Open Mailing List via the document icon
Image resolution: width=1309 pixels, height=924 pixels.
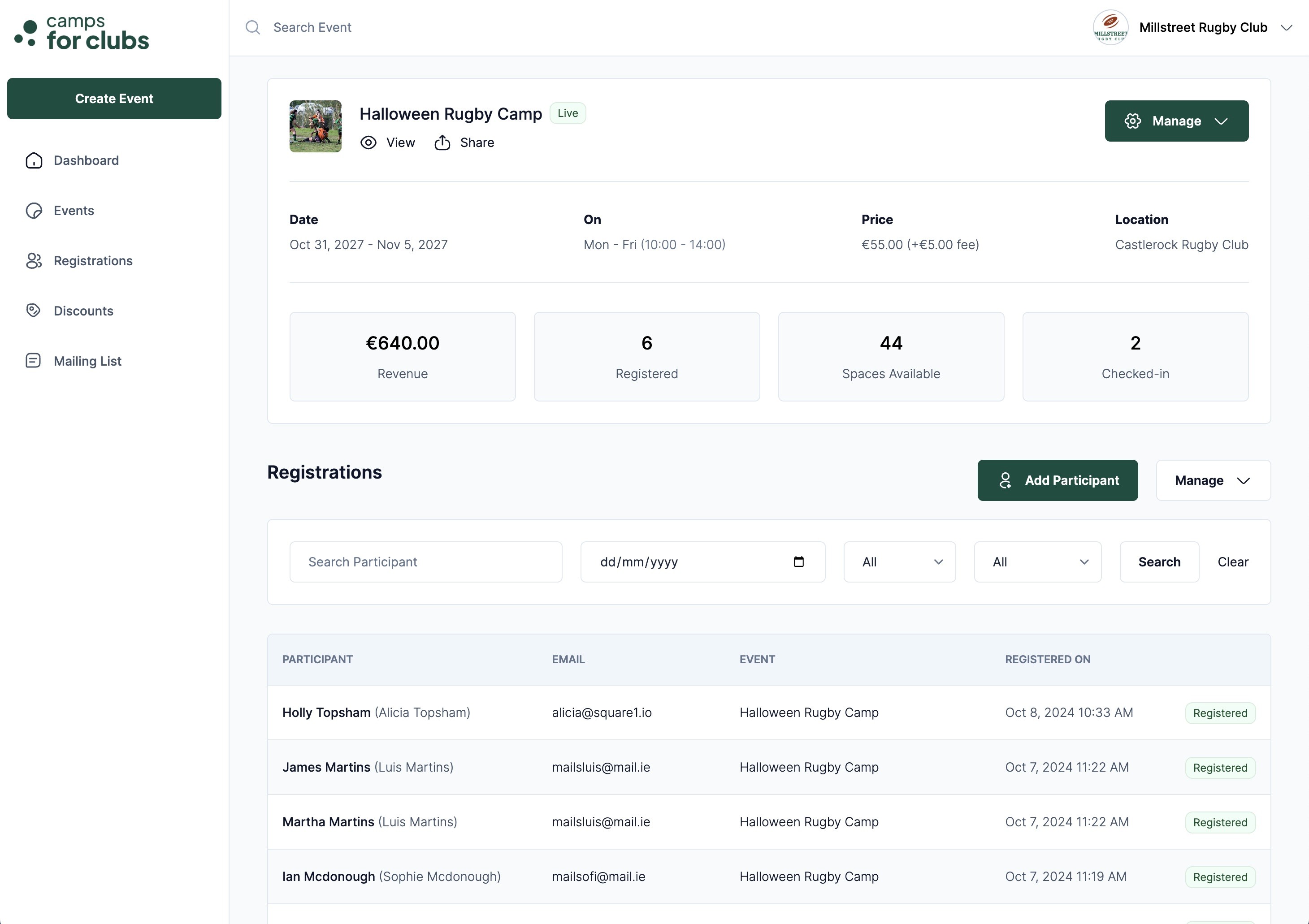(33, 360)
